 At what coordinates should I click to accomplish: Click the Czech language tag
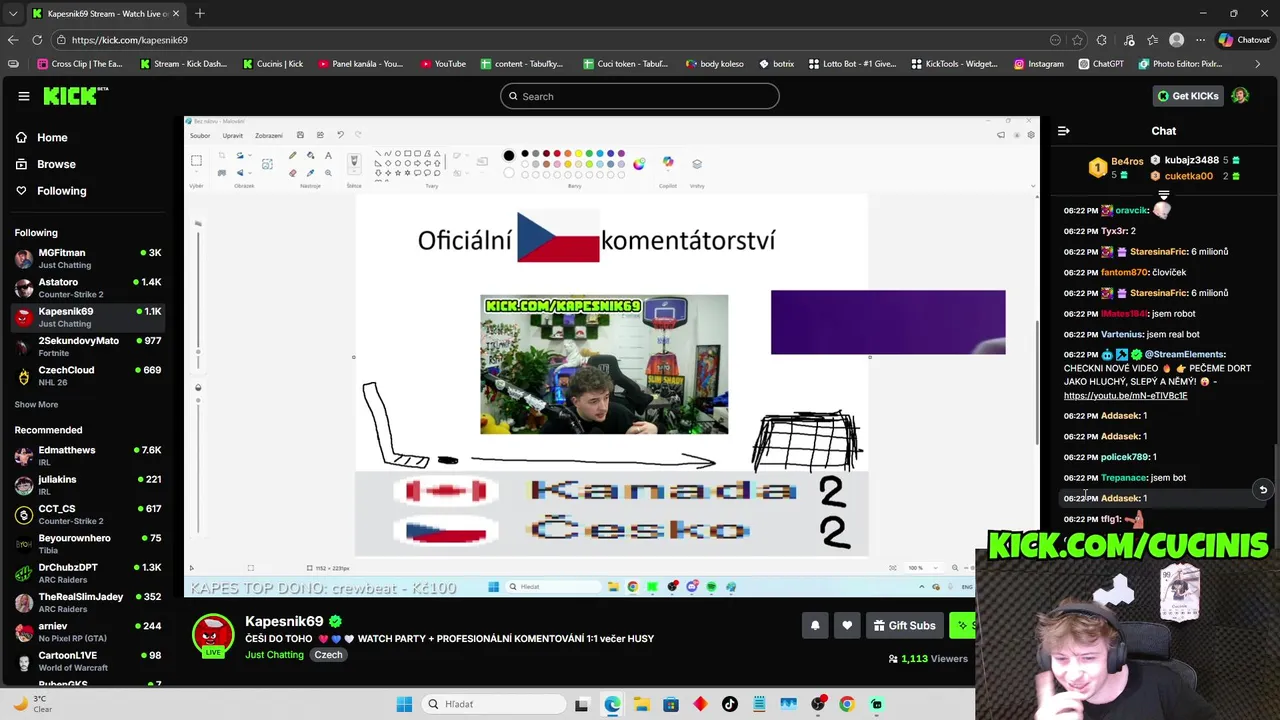(328, 655)
